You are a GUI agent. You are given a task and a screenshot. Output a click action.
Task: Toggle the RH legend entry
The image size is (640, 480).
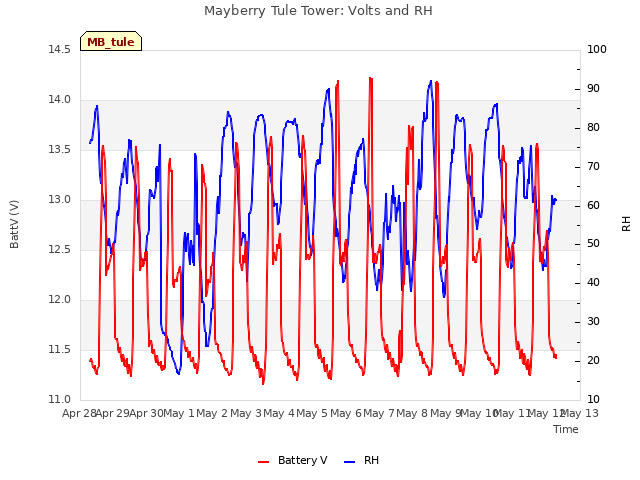(361, 460)
